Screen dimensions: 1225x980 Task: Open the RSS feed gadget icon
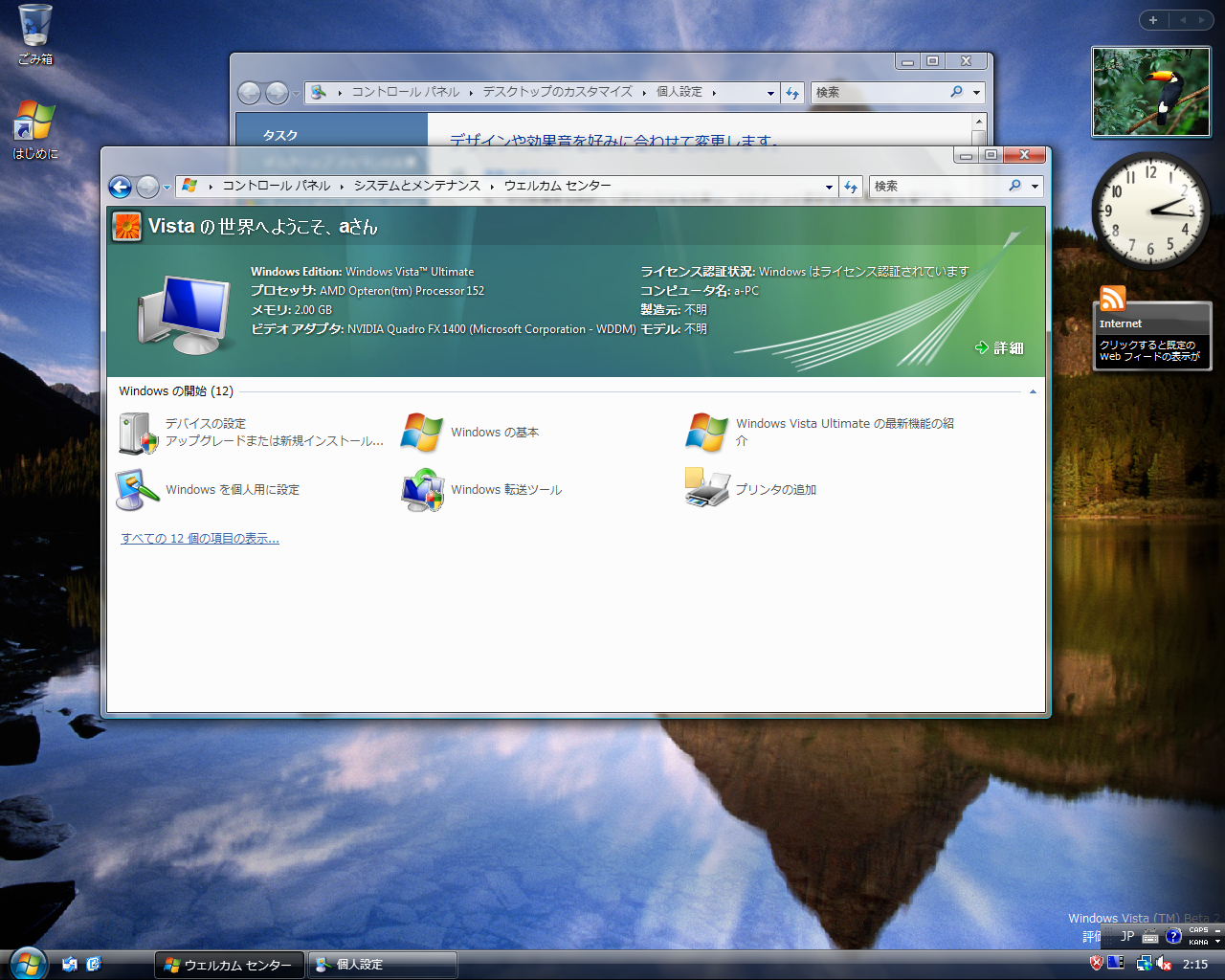click(x=1112, y=299)
